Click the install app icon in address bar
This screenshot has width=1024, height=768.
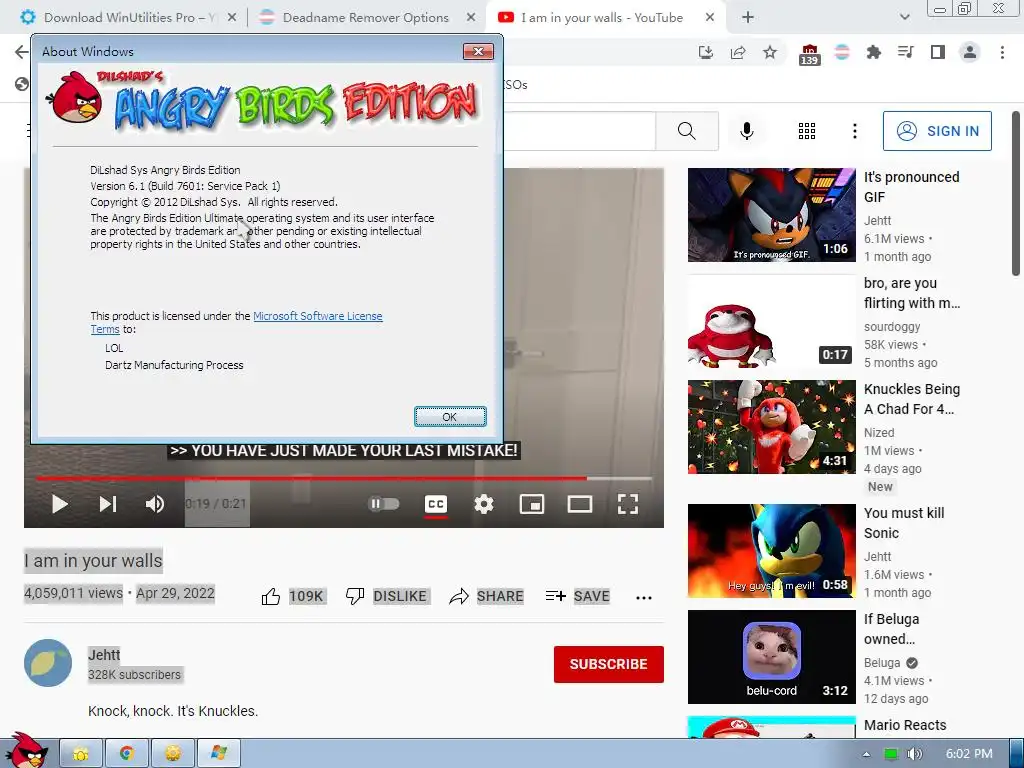tap(706, 52)
